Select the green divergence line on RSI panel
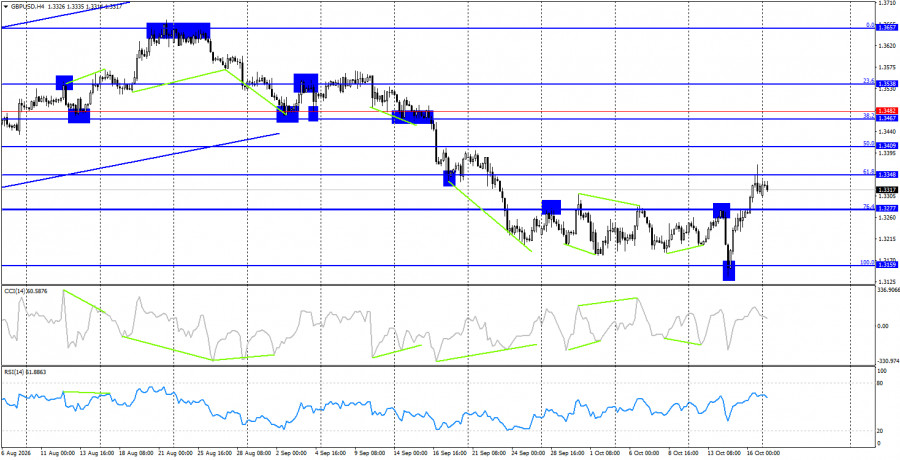Screen dimensions: 900x460 (x=86, y=393)
